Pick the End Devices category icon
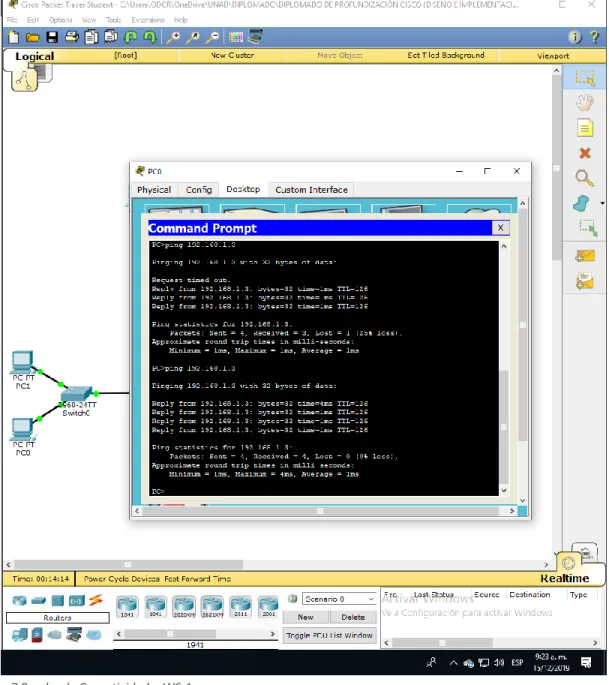The height and width of the screenshot is (685, 609). pos(20,634)
